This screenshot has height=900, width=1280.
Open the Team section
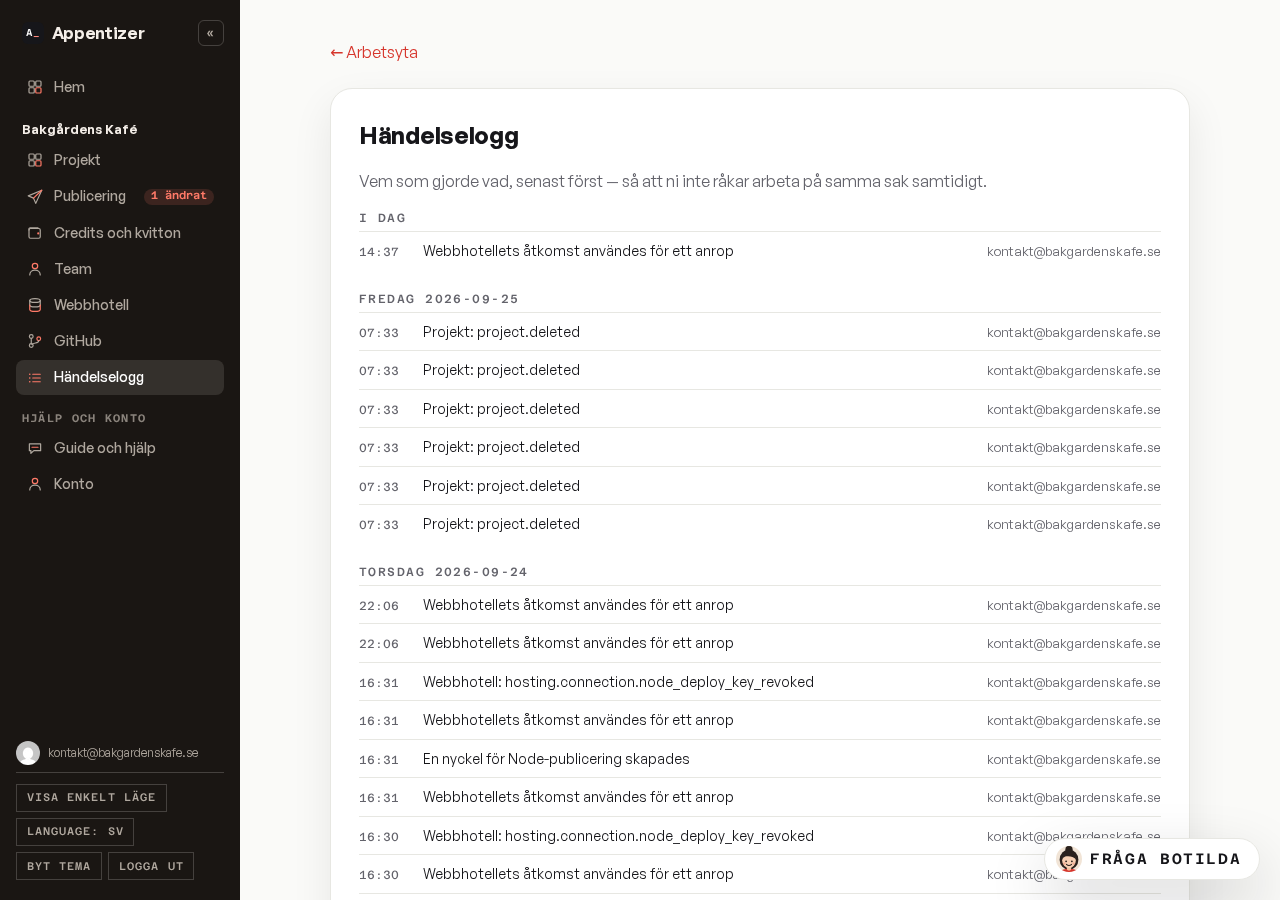pos(120,269)
